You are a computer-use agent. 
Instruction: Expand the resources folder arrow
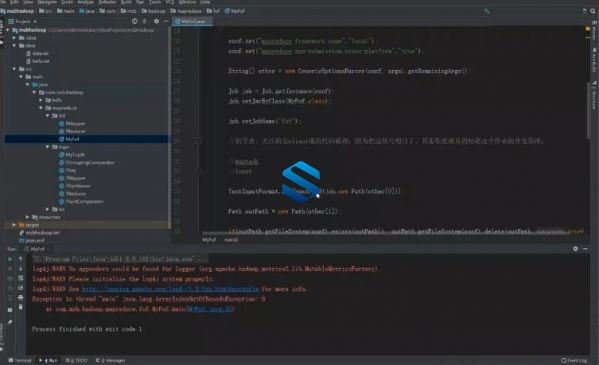pos(28,217)
